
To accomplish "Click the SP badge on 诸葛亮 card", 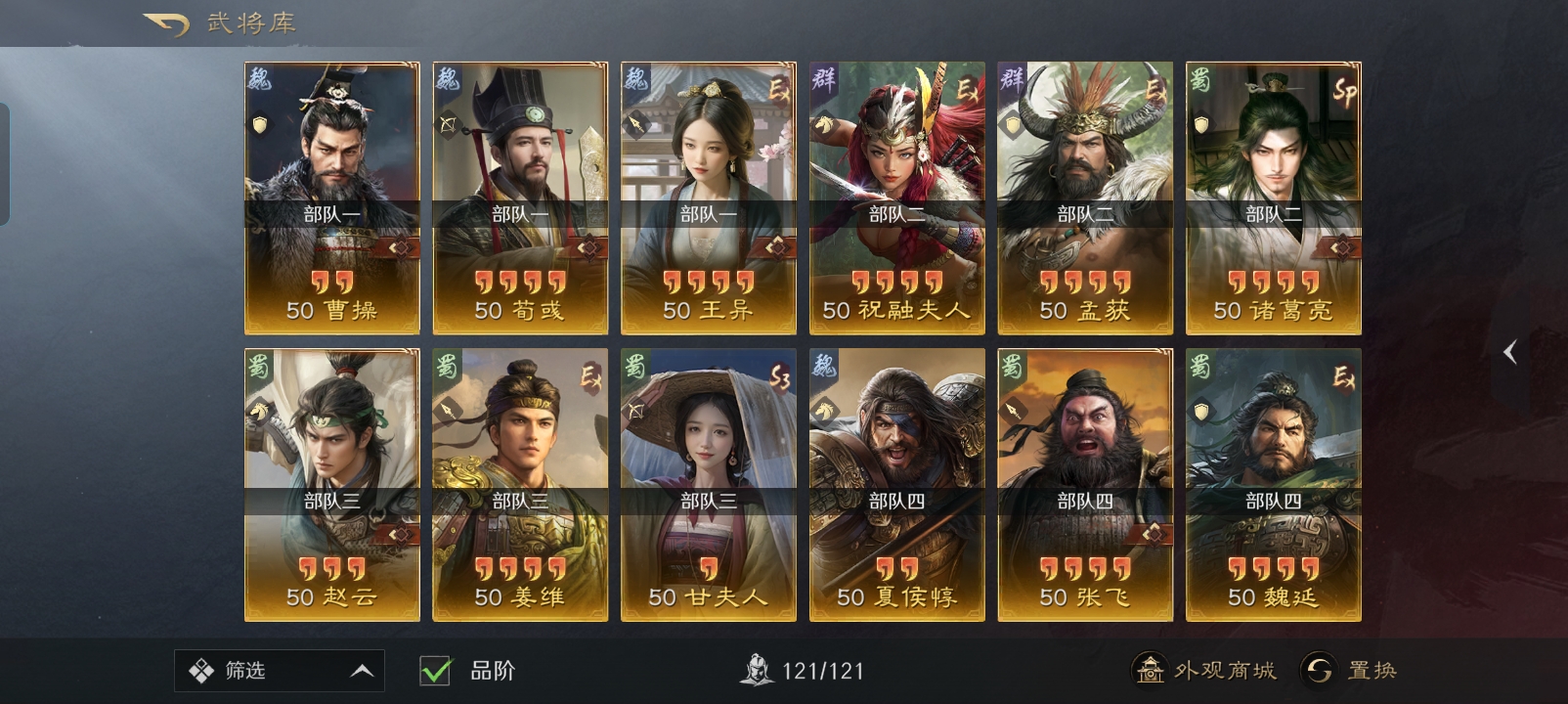I will point(1344,92).
